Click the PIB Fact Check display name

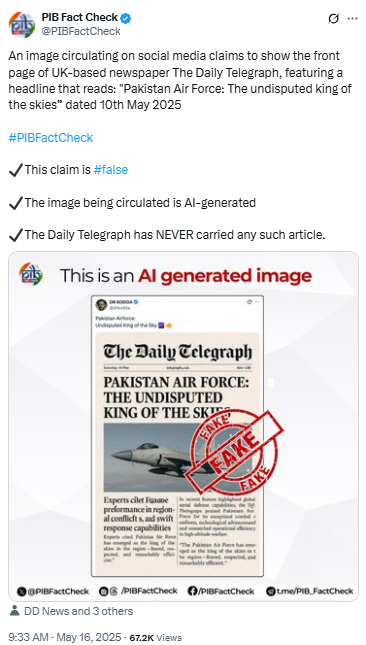pyautogui.click(x=80, y=18)
